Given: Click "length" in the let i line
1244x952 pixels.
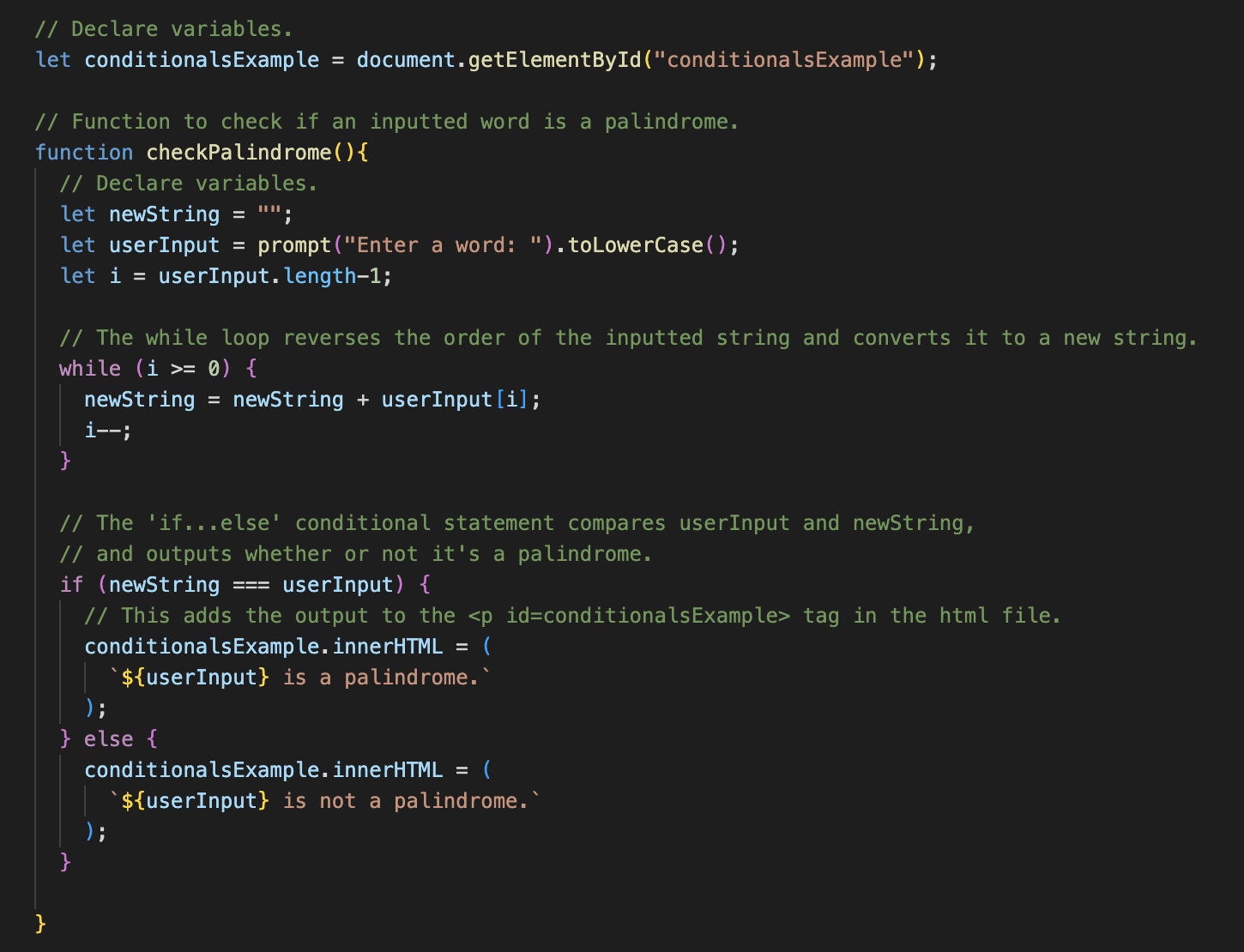Looking at the screenshot, I should [320, 276].
